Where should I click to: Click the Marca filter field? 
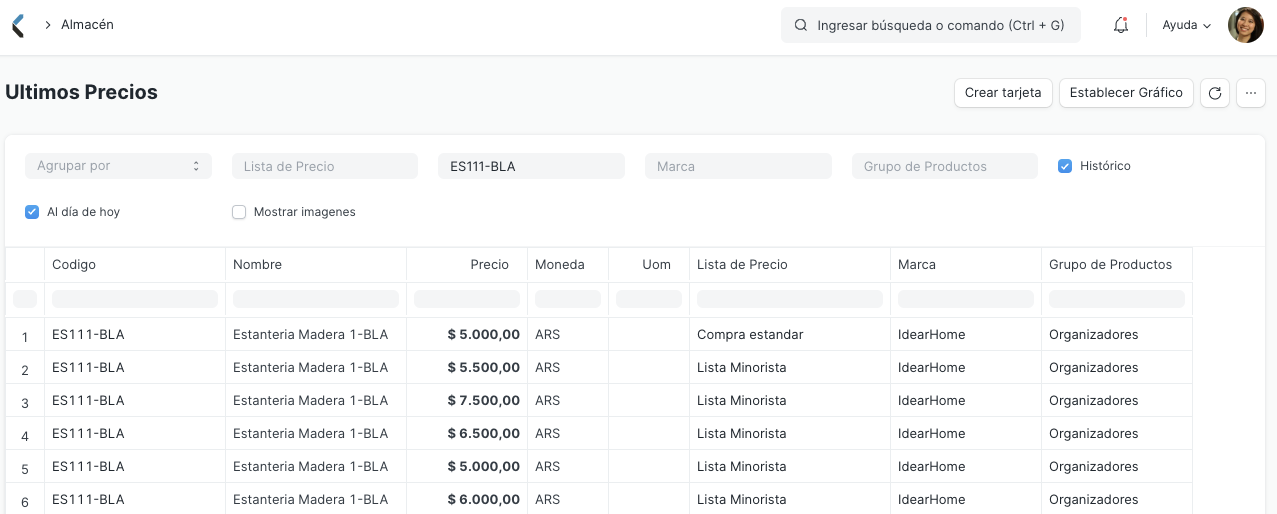click(738, 166)
